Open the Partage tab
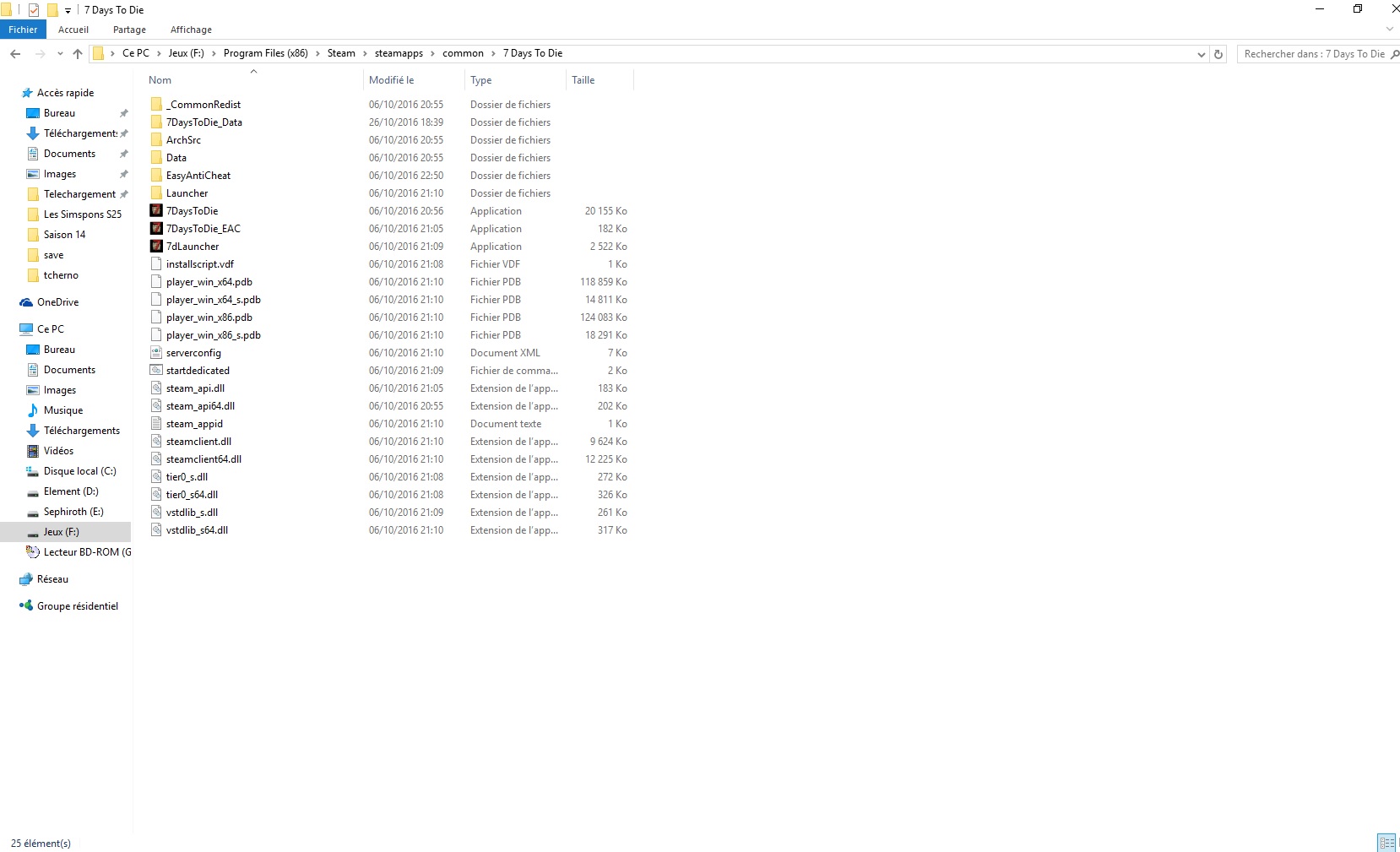The width and height of the screenshot is (1400, 852). 129,30
